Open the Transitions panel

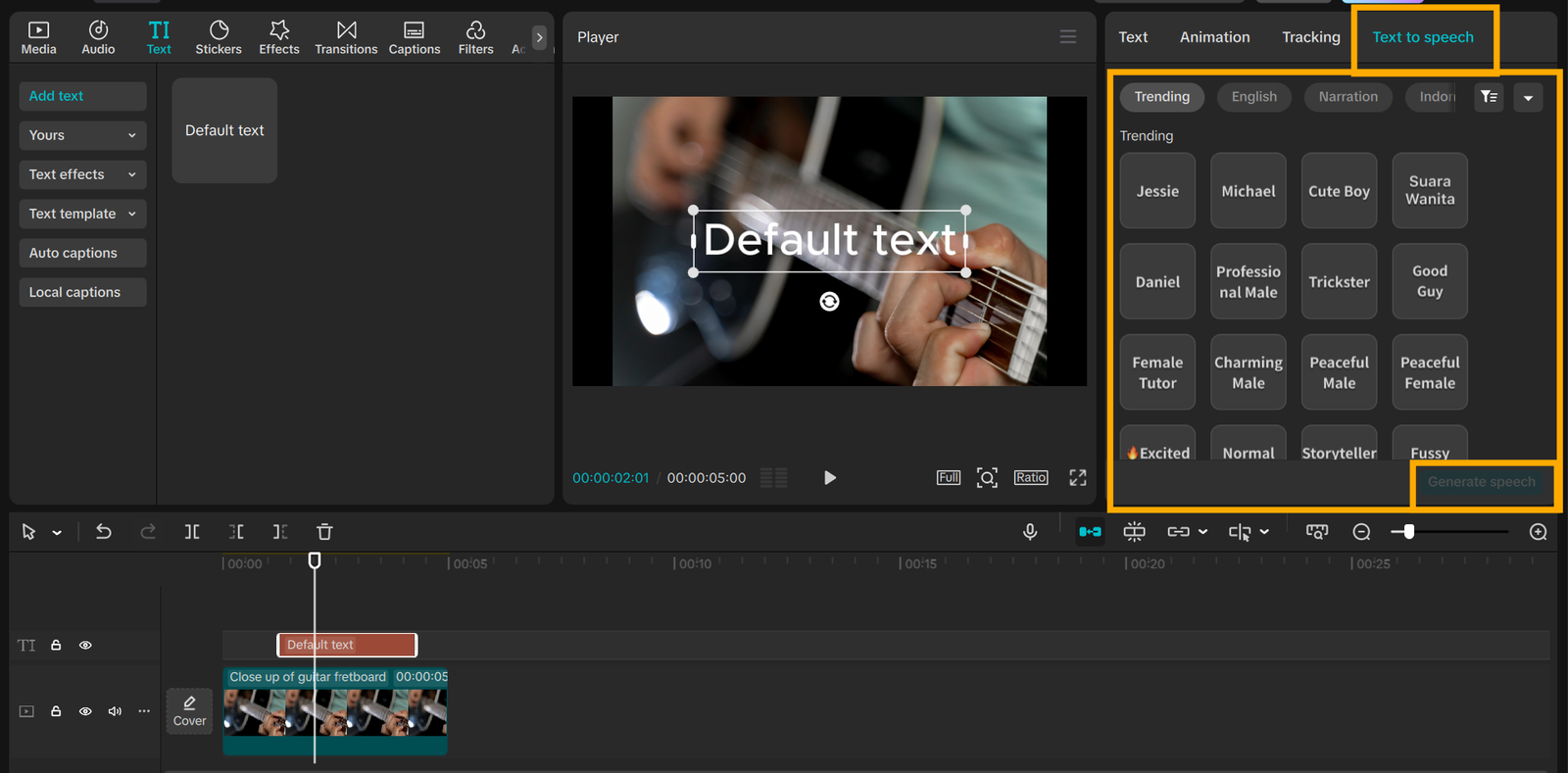click(346, 37)
